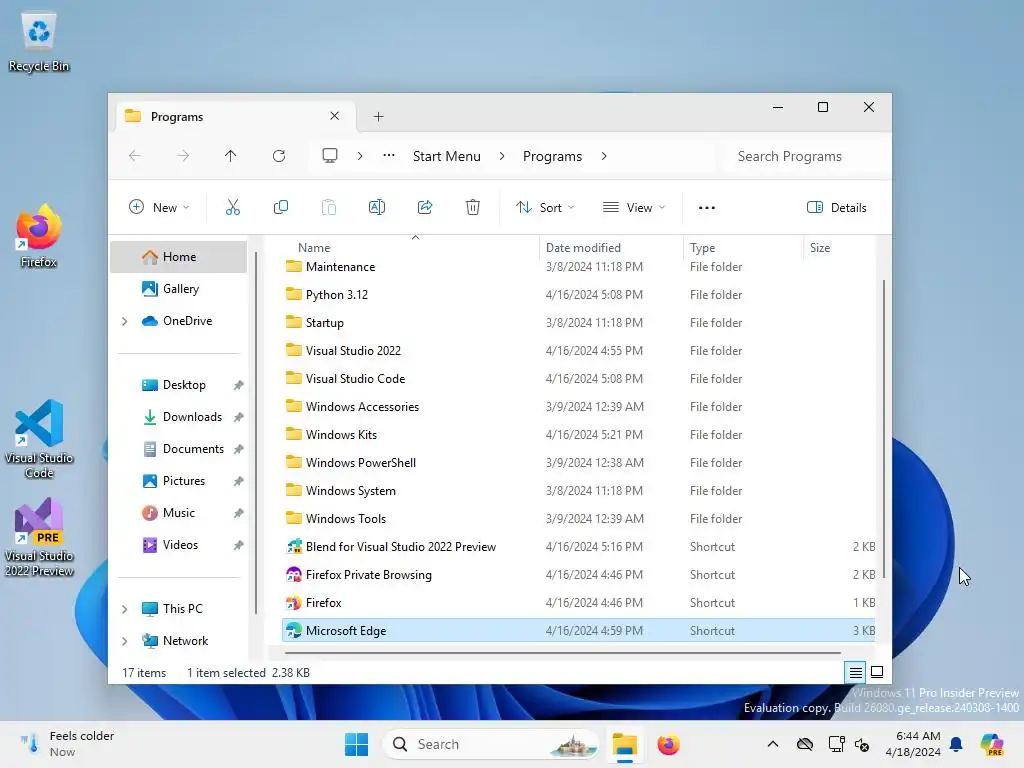Open Videos in navigation pane
1024x768 pixels.
point(180,545)
